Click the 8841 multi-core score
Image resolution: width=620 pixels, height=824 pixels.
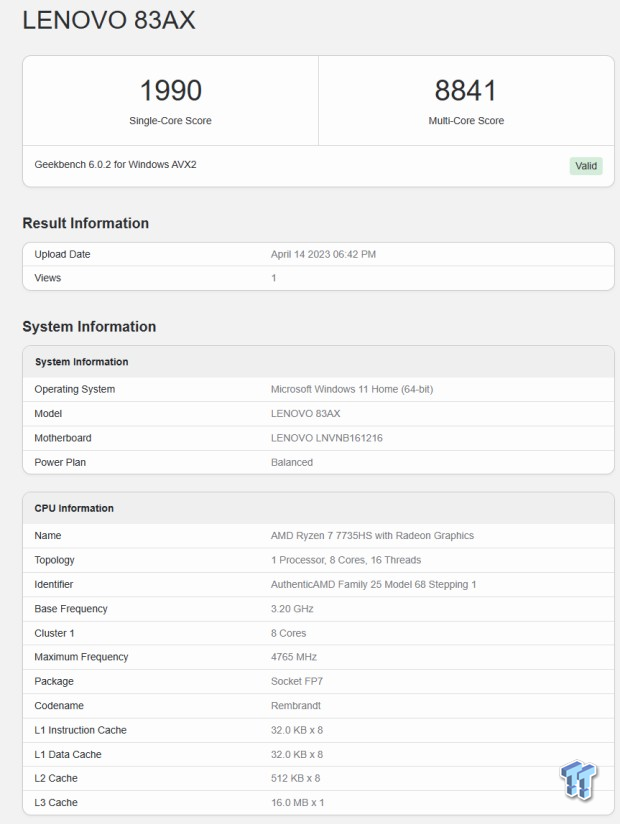(466, 90)
